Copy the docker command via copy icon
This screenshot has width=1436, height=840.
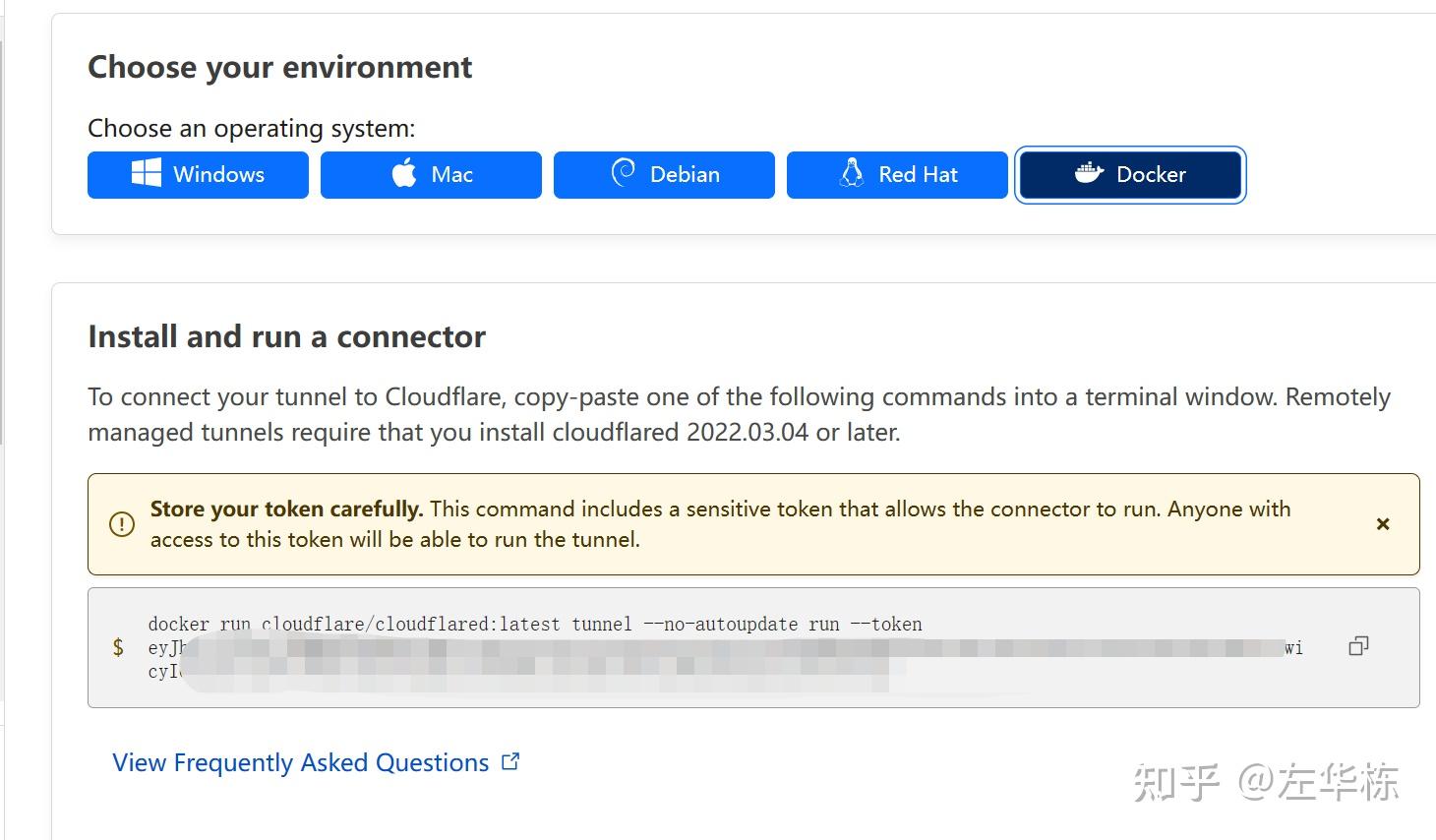[x=1358, y=646]
